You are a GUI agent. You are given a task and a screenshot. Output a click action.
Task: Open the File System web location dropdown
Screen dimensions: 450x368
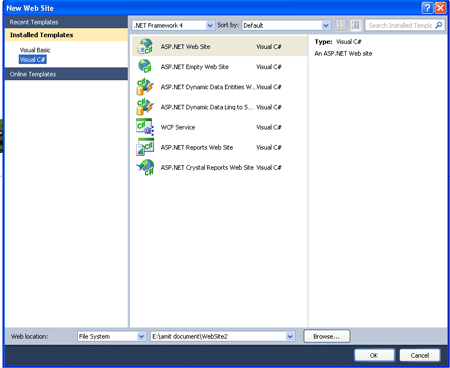coord(112,336)
